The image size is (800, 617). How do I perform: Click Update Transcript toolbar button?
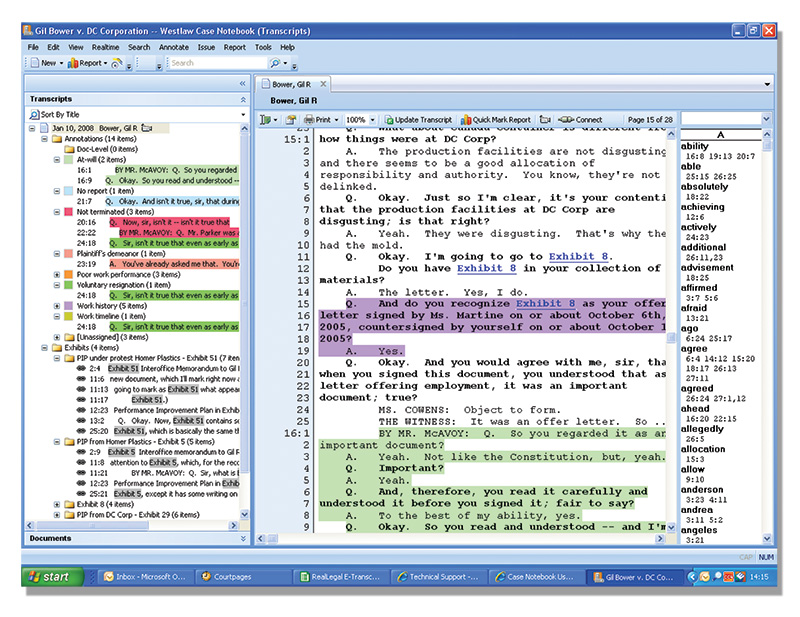[x=418, y=120]
